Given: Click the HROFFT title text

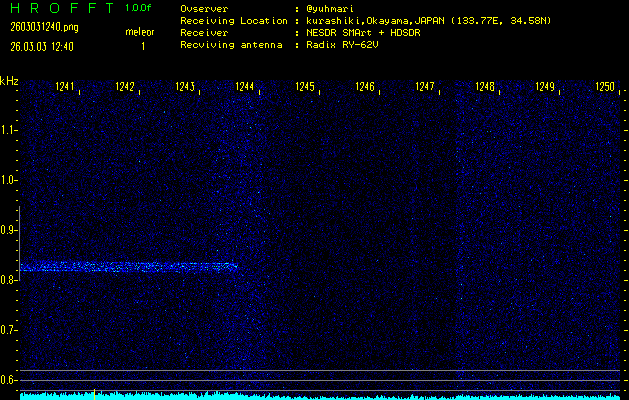Looking at the screenshot, I should pos(63,8).
